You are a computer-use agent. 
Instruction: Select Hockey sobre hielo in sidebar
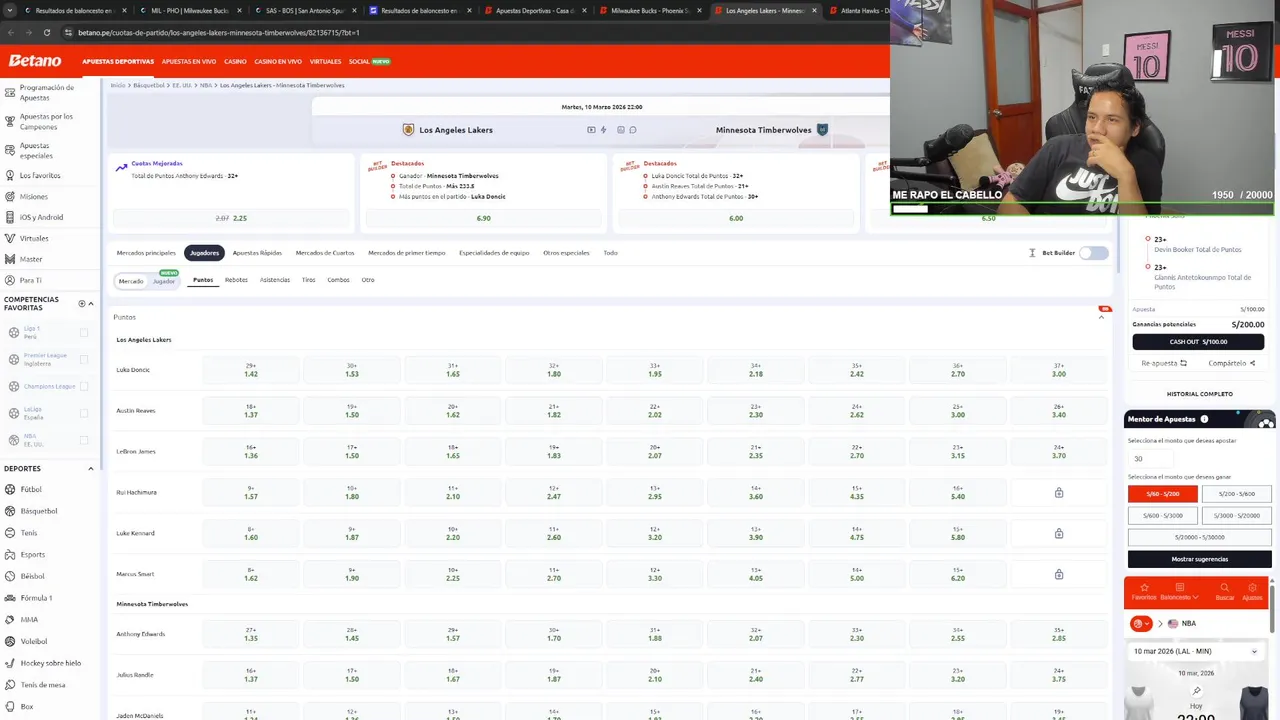tap(50, 663)
